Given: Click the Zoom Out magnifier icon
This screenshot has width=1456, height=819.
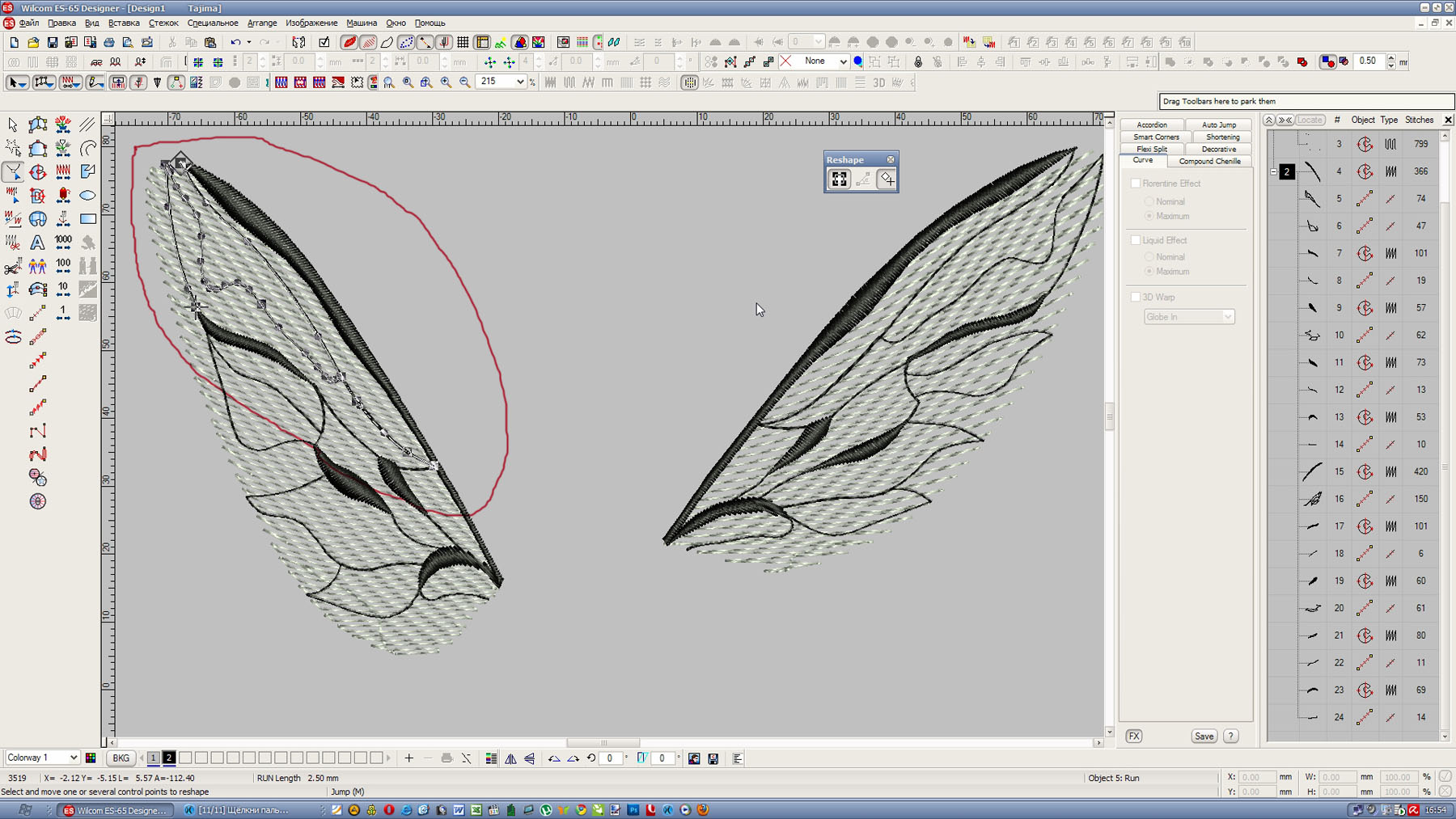Looking at the screenshot, I should pyautogui.click(x=464, y=82).
